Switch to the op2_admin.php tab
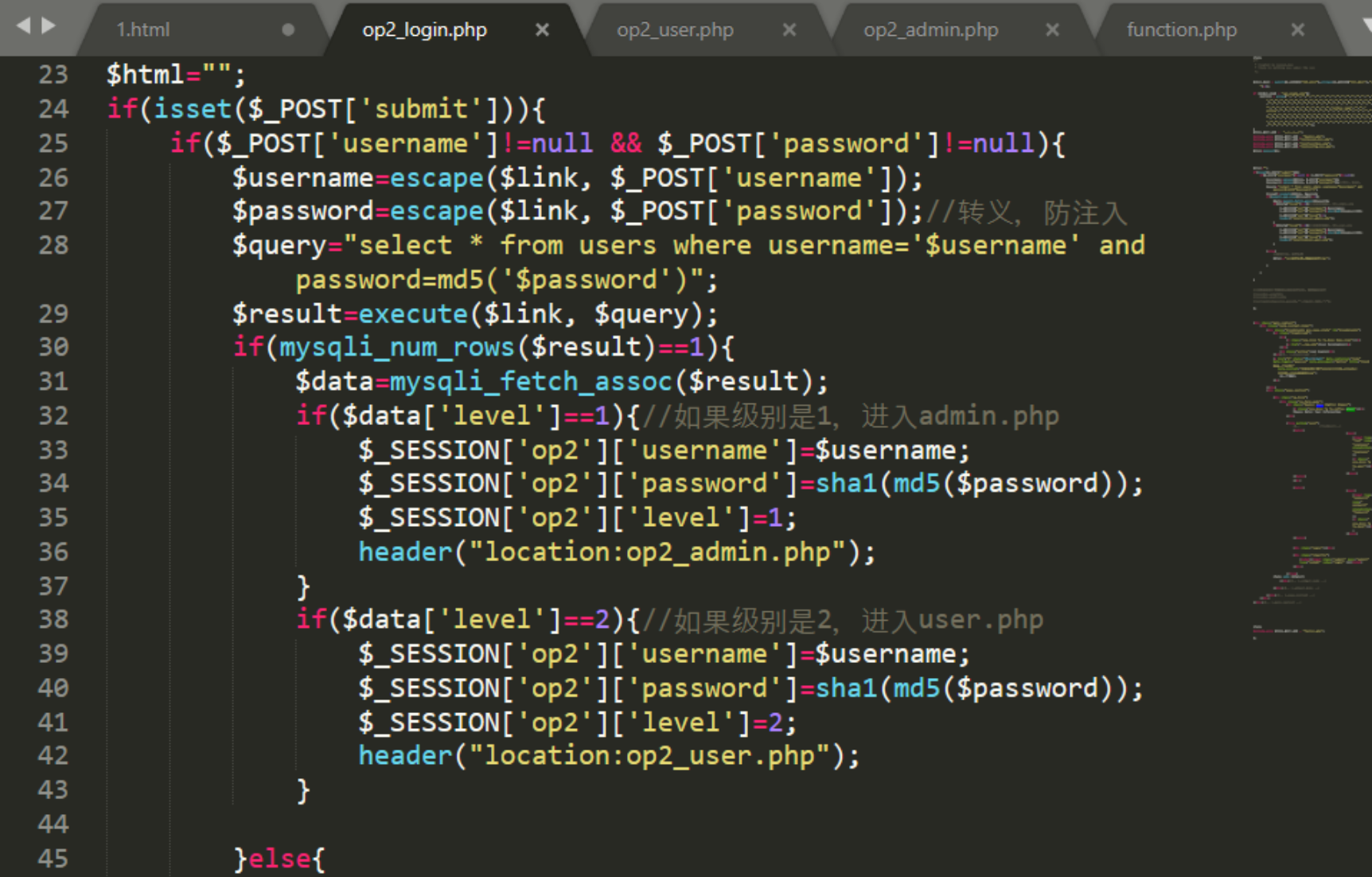 click(x=931, y=30)
